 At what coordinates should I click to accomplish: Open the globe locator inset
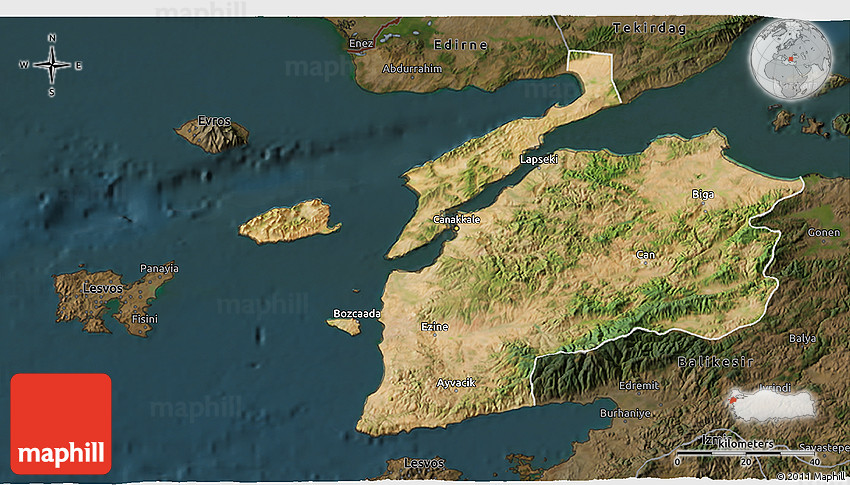793,59
